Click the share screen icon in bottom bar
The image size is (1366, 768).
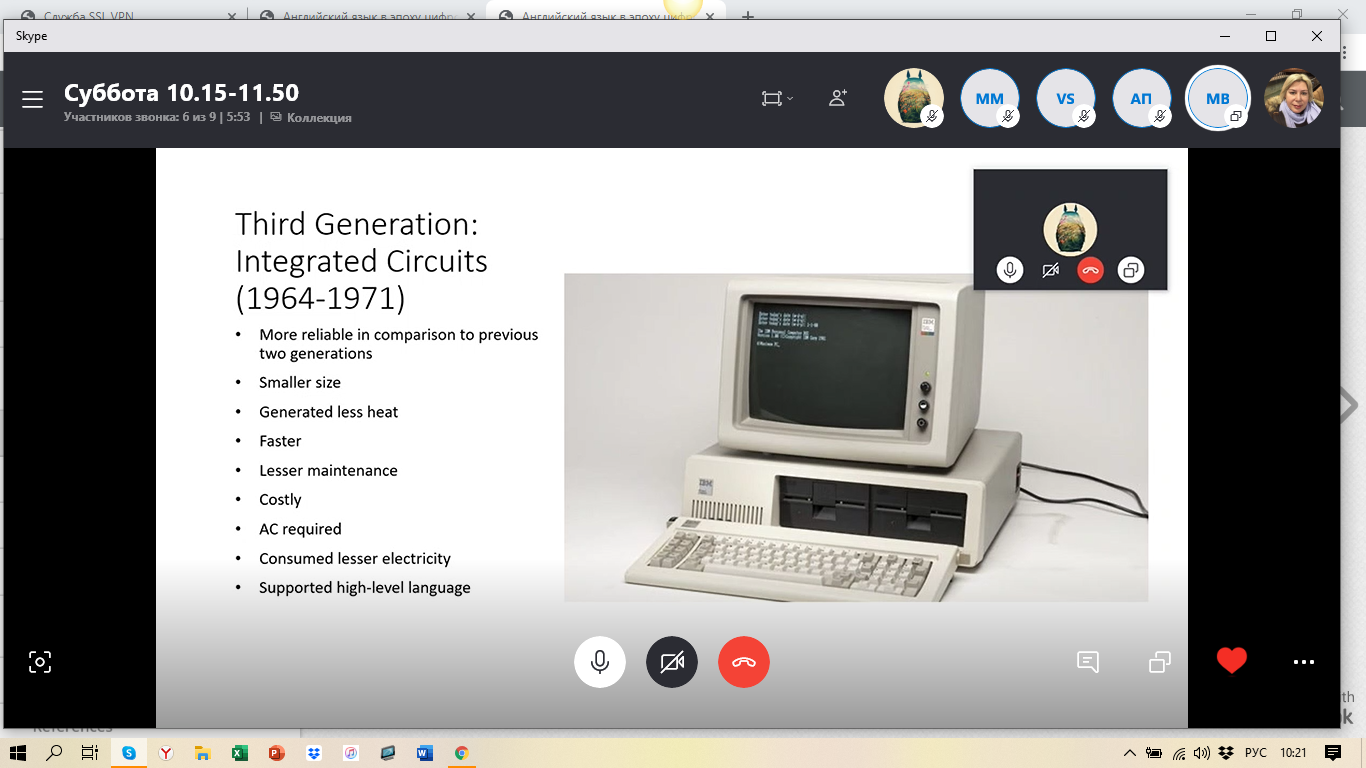(x=1159, y=662)
